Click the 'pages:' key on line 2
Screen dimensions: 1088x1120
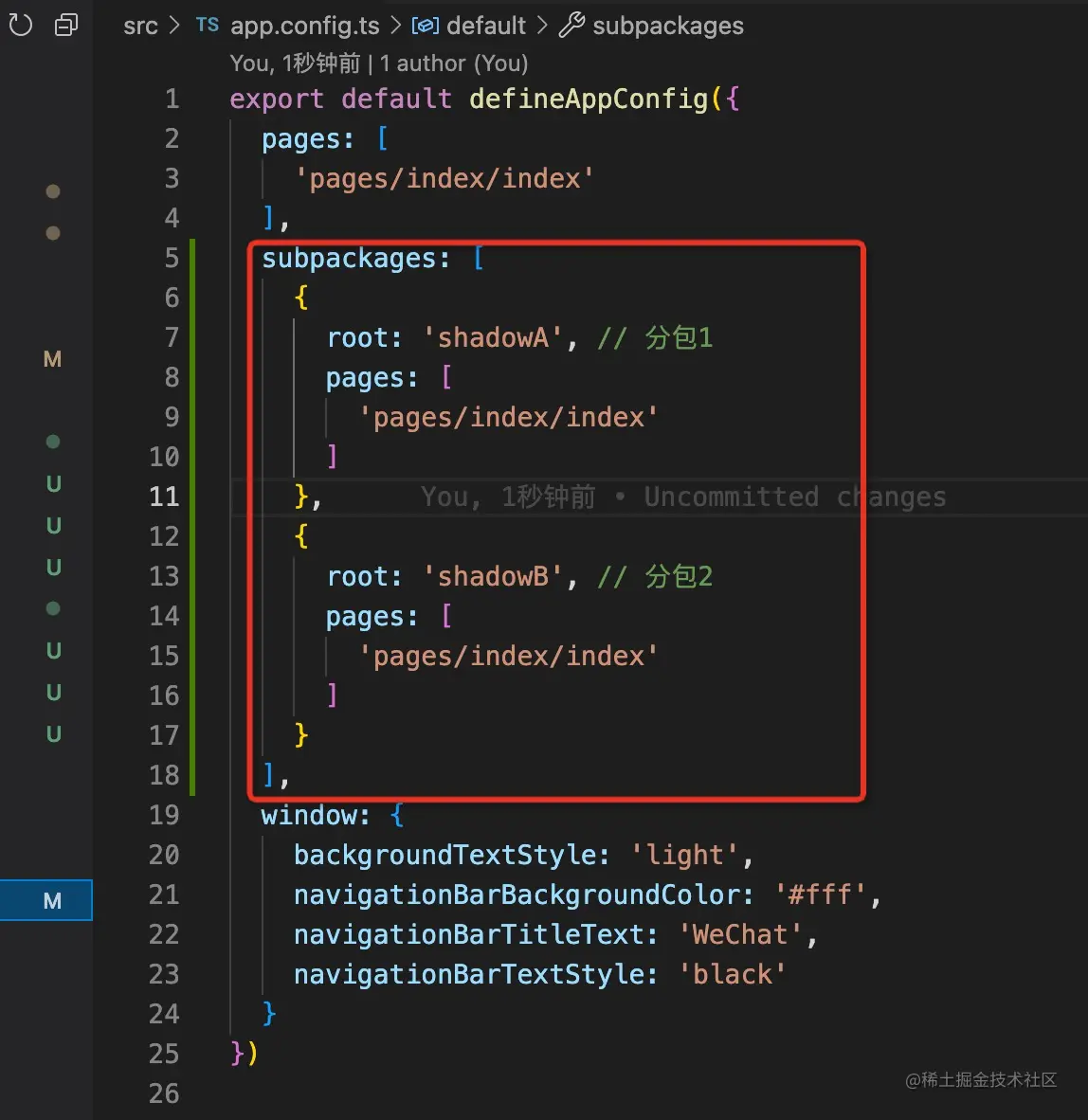(308, 138)
